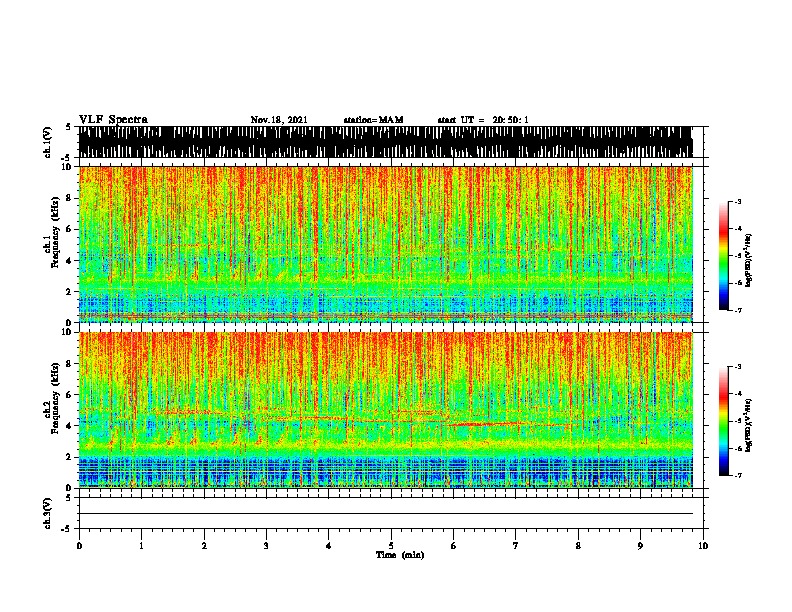Click the "ch.3(V)" axis label
792x612 pixels.
coord(48,513)
